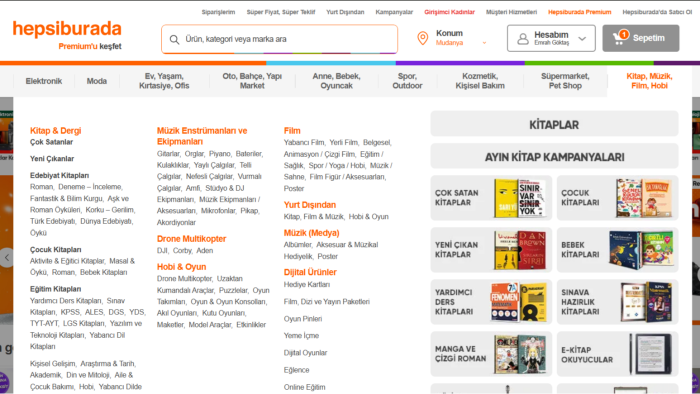Select Anne, Bebek, Oyuncak menu

click(x=336, y=81)
